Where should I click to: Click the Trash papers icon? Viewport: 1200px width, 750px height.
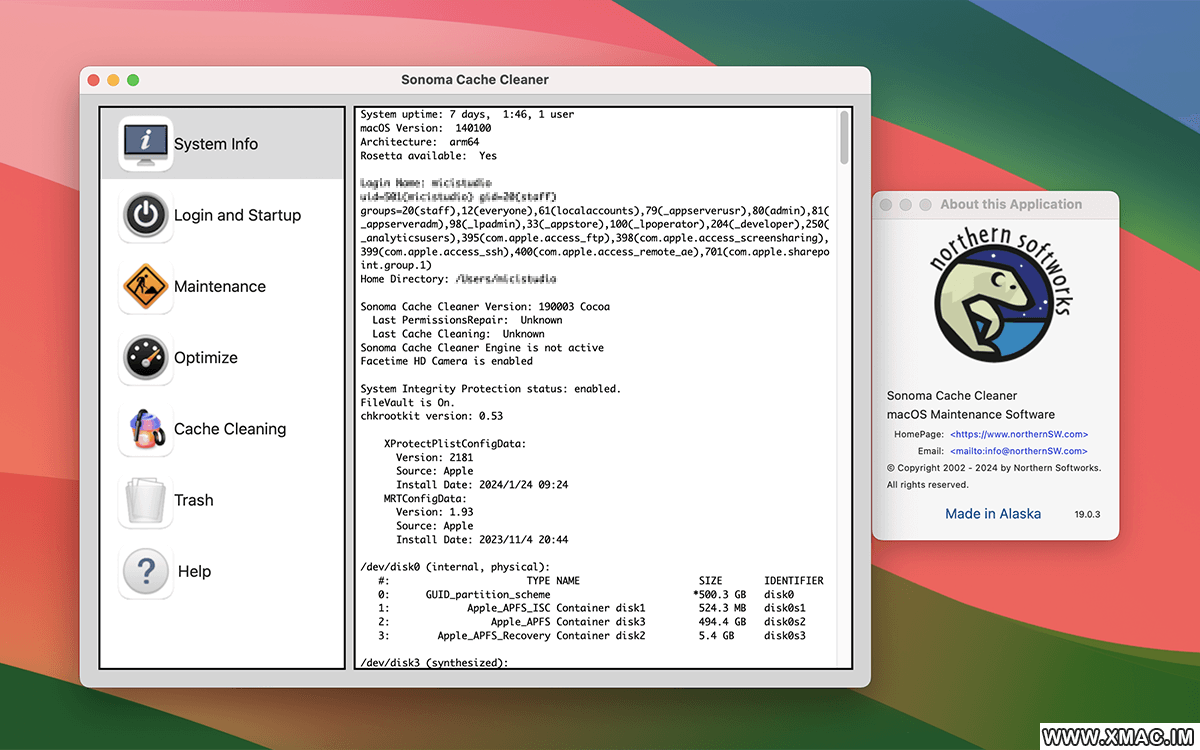(146, 500)
